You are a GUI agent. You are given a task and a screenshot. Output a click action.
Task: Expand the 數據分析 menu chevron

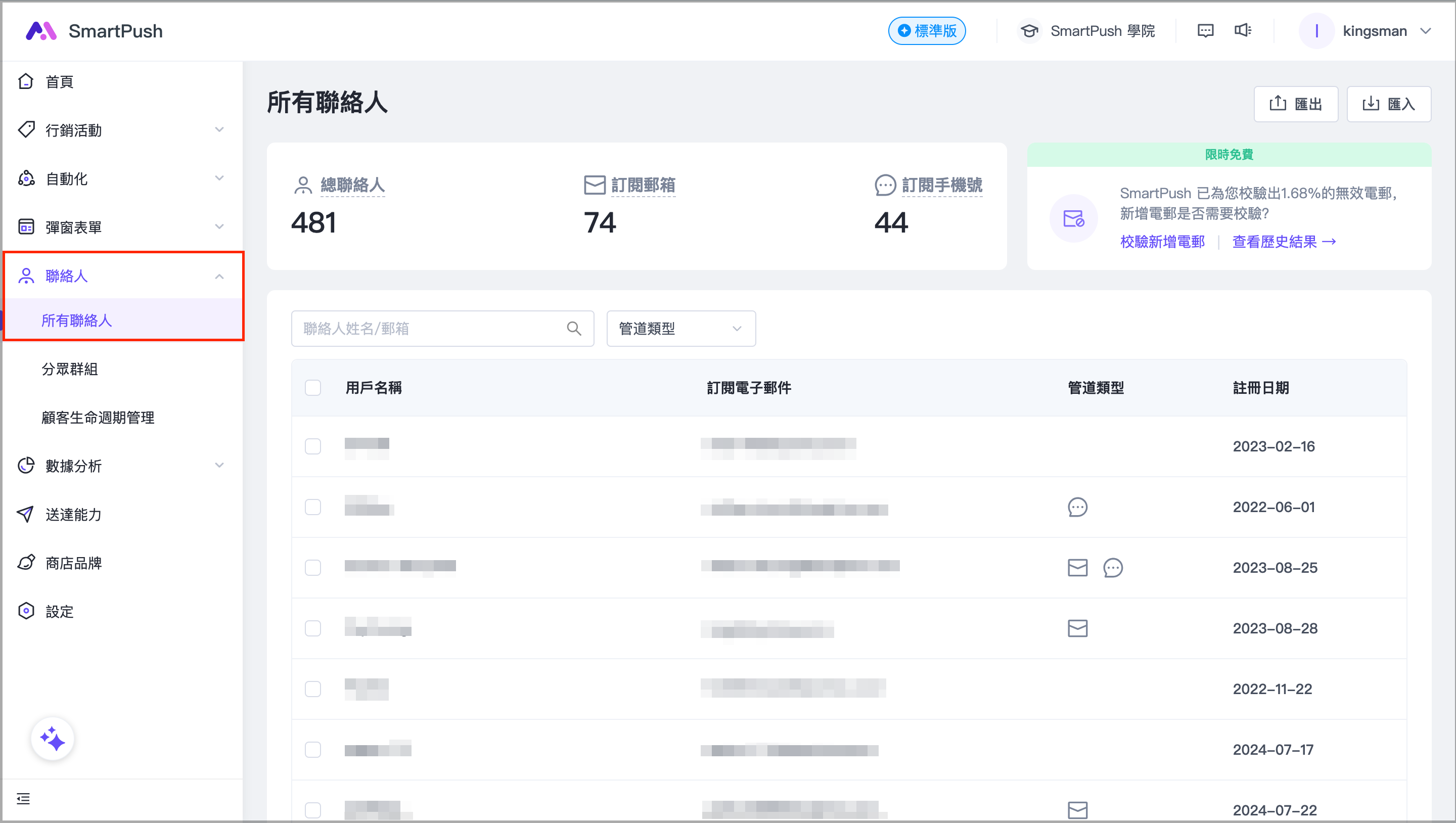pos(219,466)
